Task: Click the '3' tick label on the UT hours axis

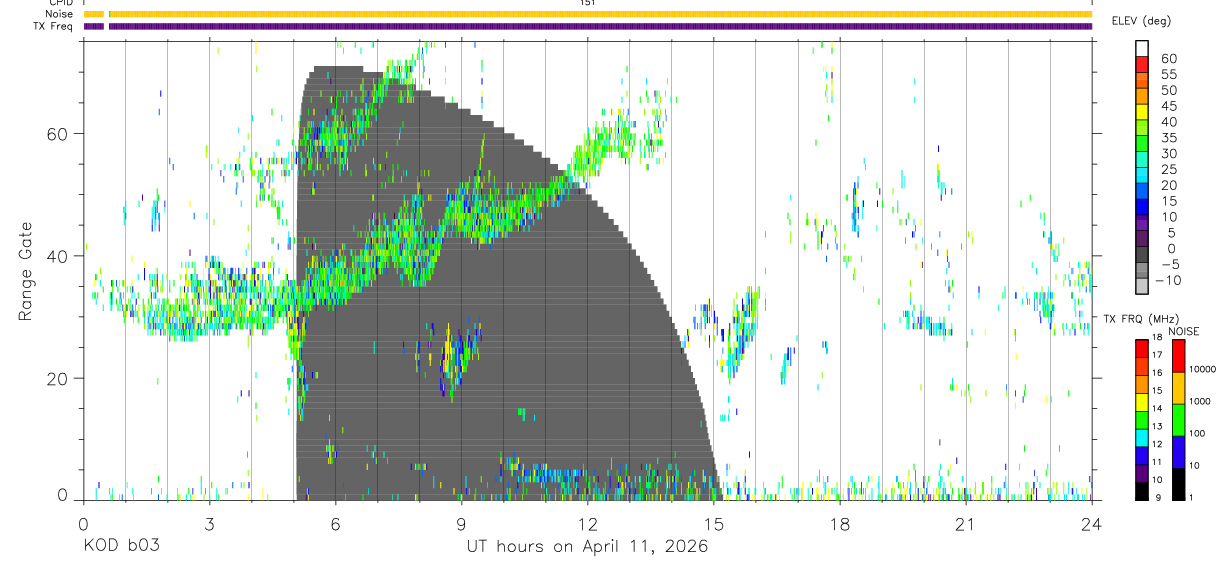Action: coord(209,523)
